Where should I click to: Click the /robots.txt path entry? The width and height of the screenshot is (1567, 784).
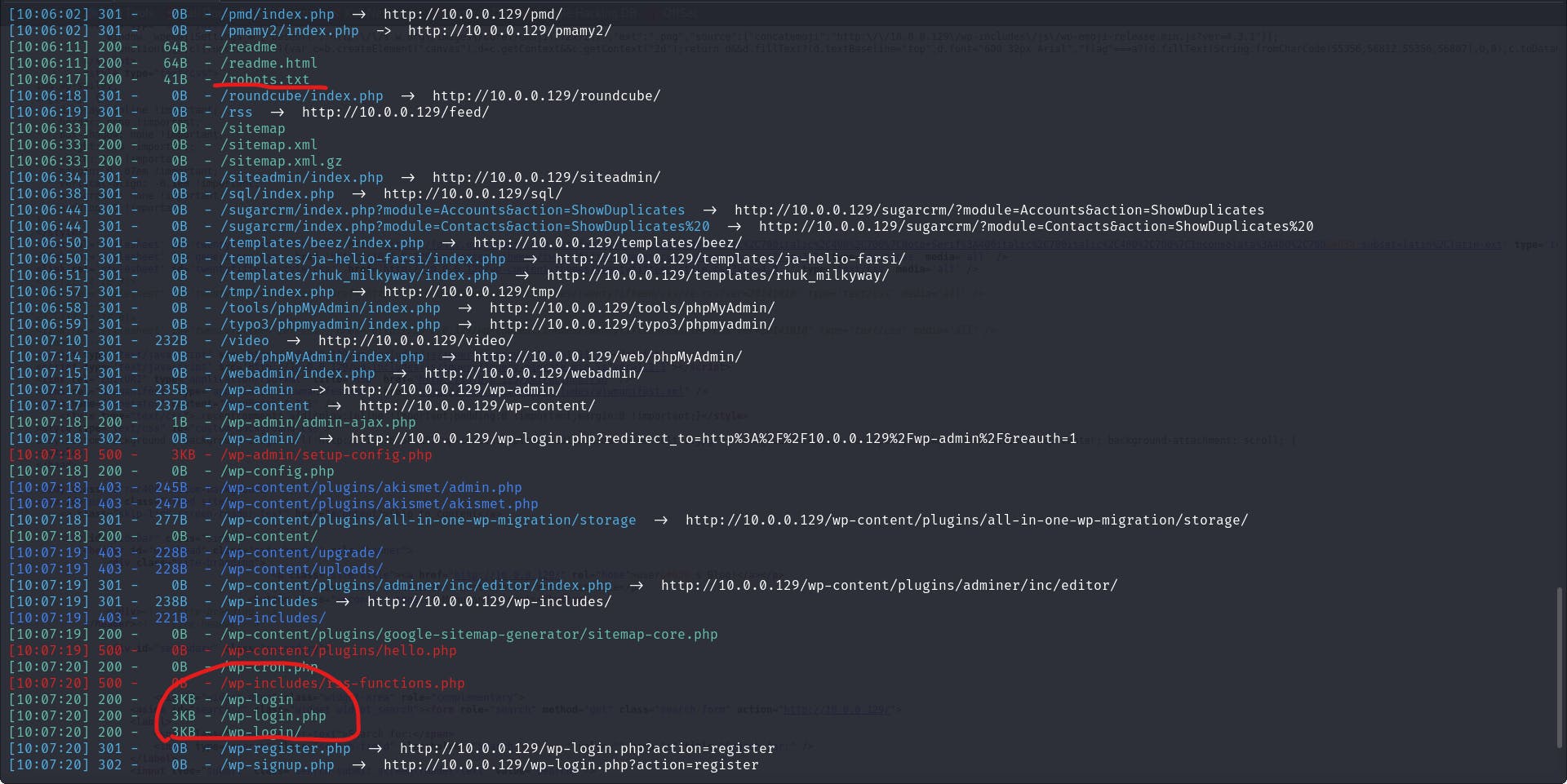point(265,79)
